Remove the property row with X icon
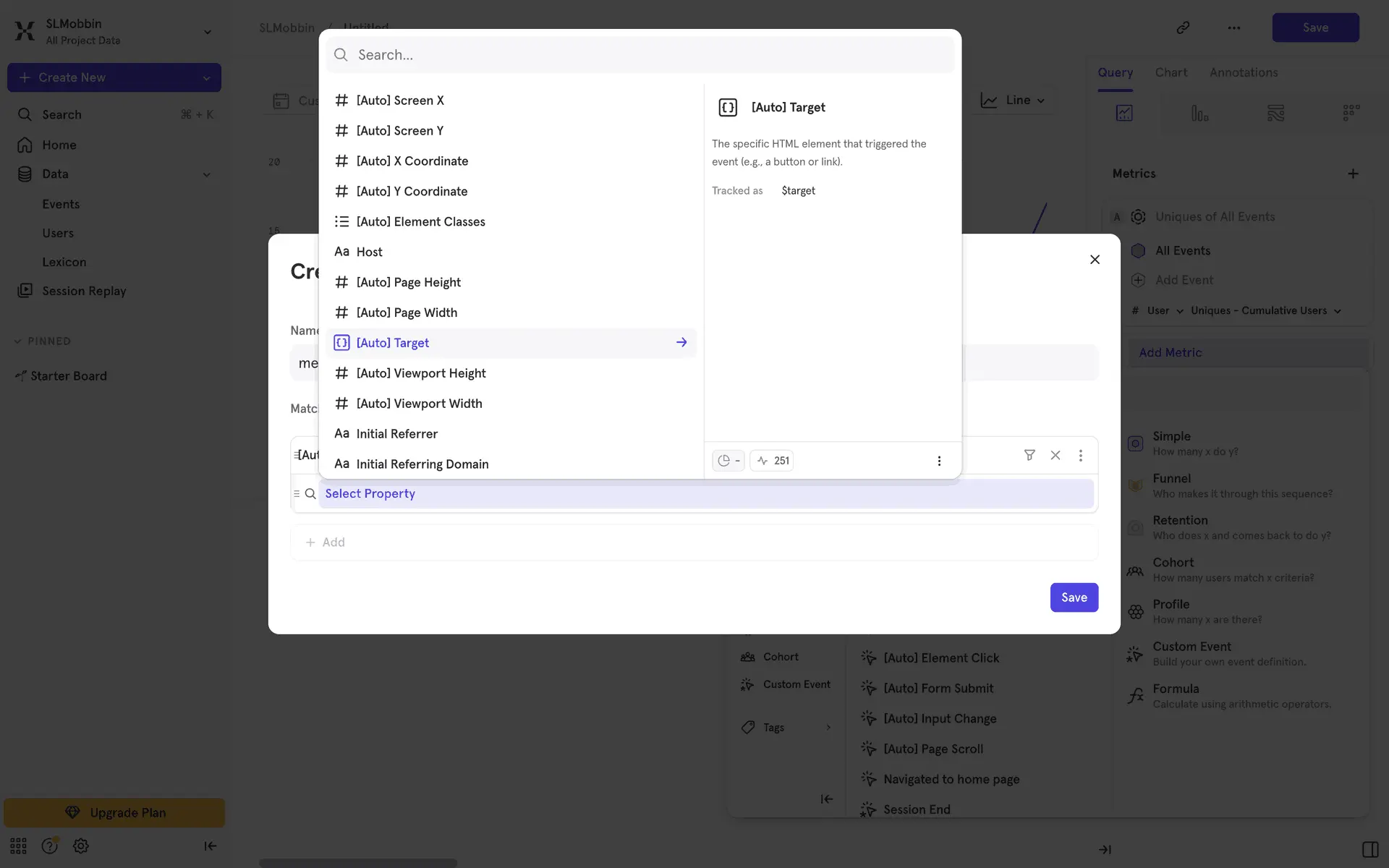The image size is (1389, 868). [1055, 455]
